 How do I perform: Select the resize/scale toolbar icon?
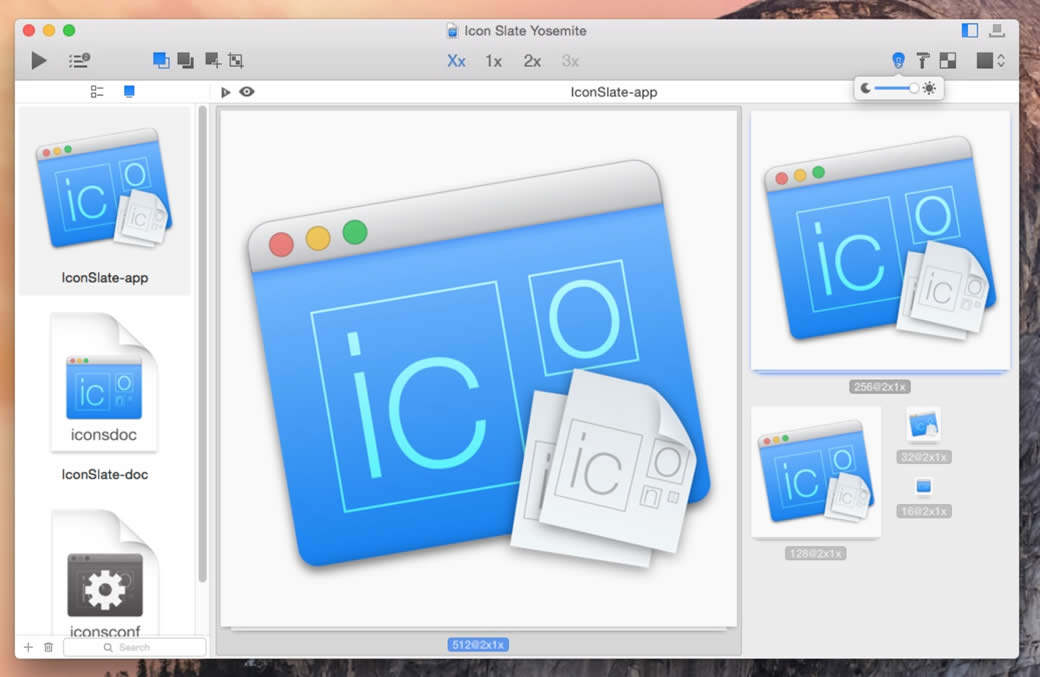(236, 60)
